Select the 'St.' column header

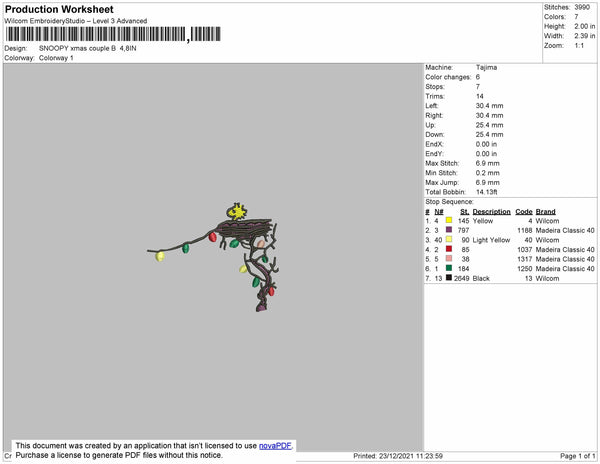coord(465,212)
